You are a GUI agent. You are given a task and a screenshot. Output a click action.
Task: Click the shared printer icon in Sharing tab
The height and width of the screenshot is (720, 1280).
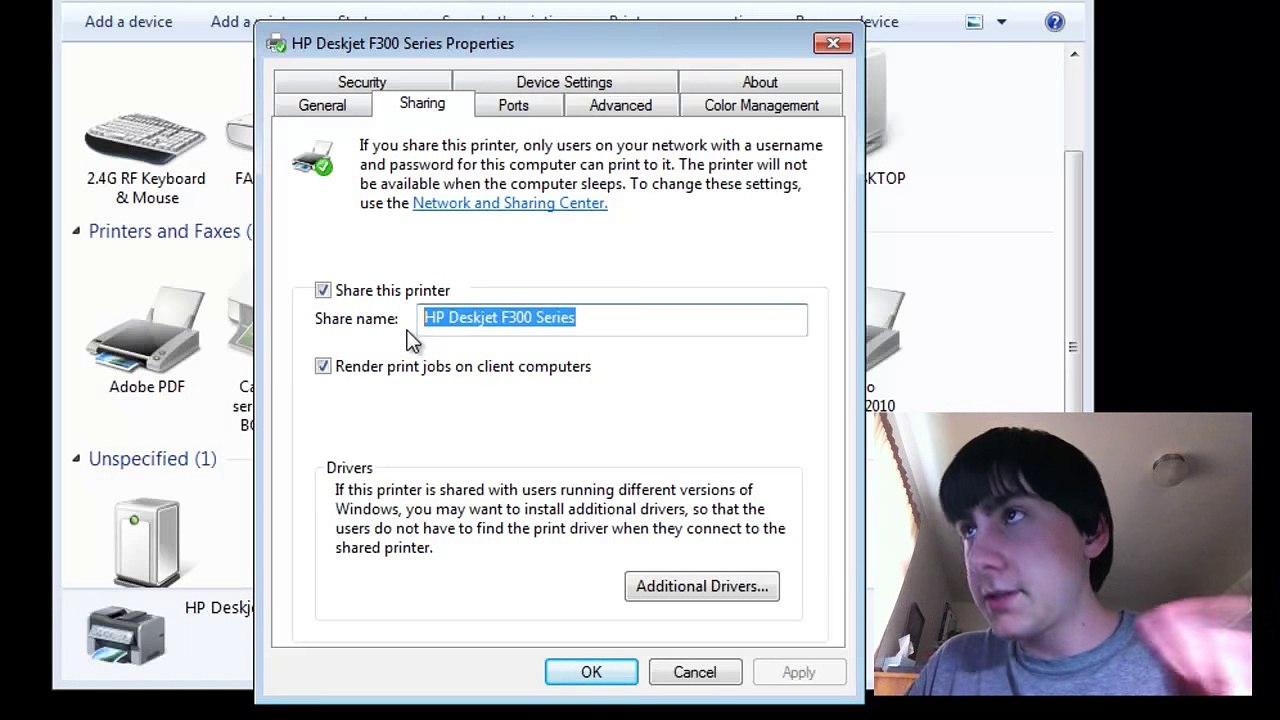point(313,159)
